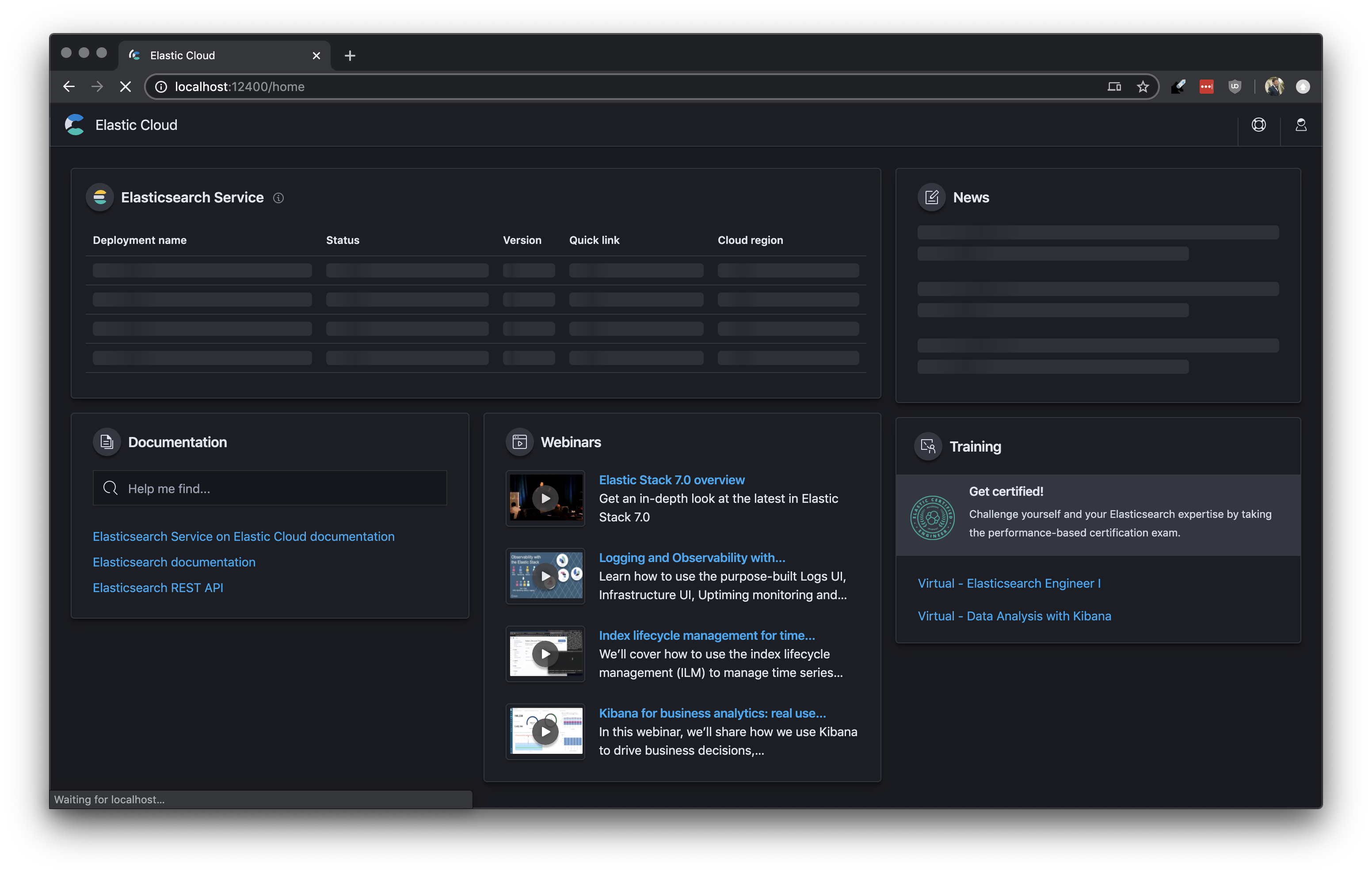Viewport: 1372px width, 874px height.
Task: Click the Chrome profile avatar picture
Action: (1274, 87)
